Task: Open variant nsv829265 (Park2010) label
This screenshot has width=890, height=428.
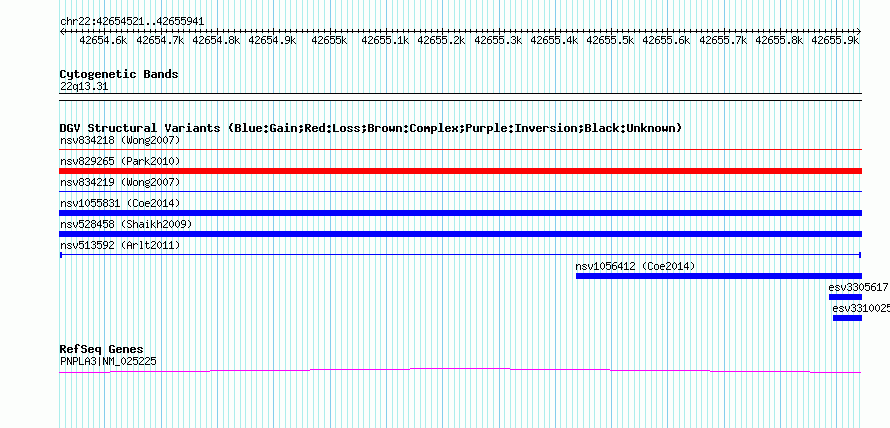Action: [x=120, y=161]
